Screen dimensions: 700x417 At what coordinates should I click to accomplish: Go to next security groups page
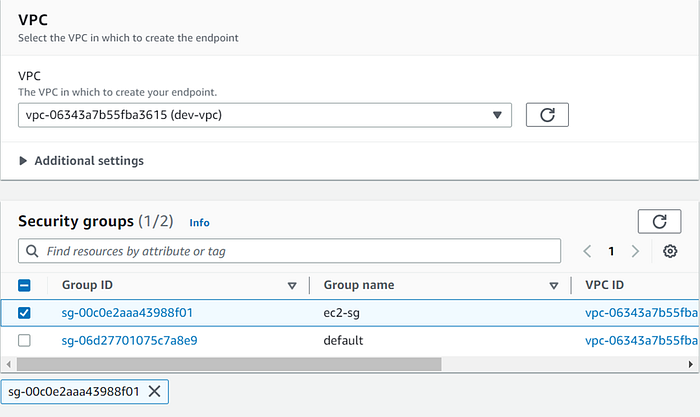pyautogui.click(x=635, y=251)
